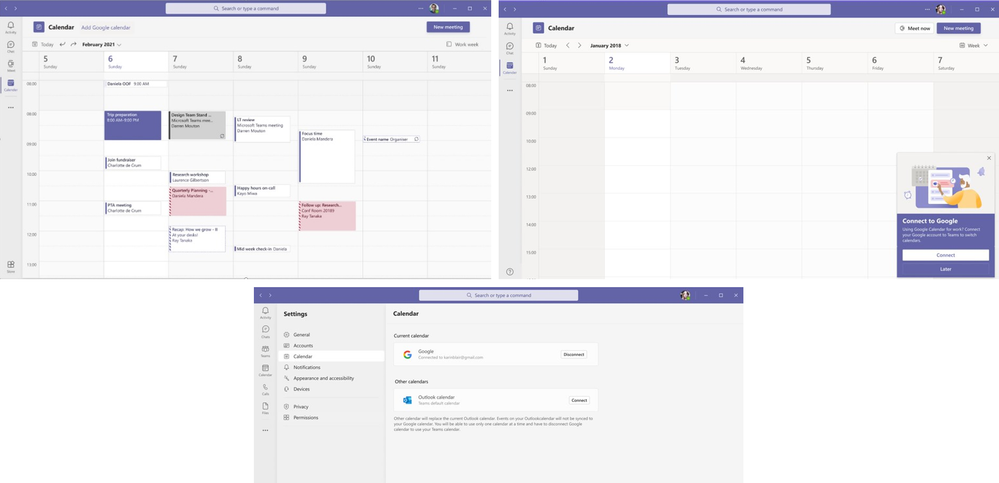Open the LT review meeting event
The height and width of the screenshot is (483, 999).
tap(262, 129)
